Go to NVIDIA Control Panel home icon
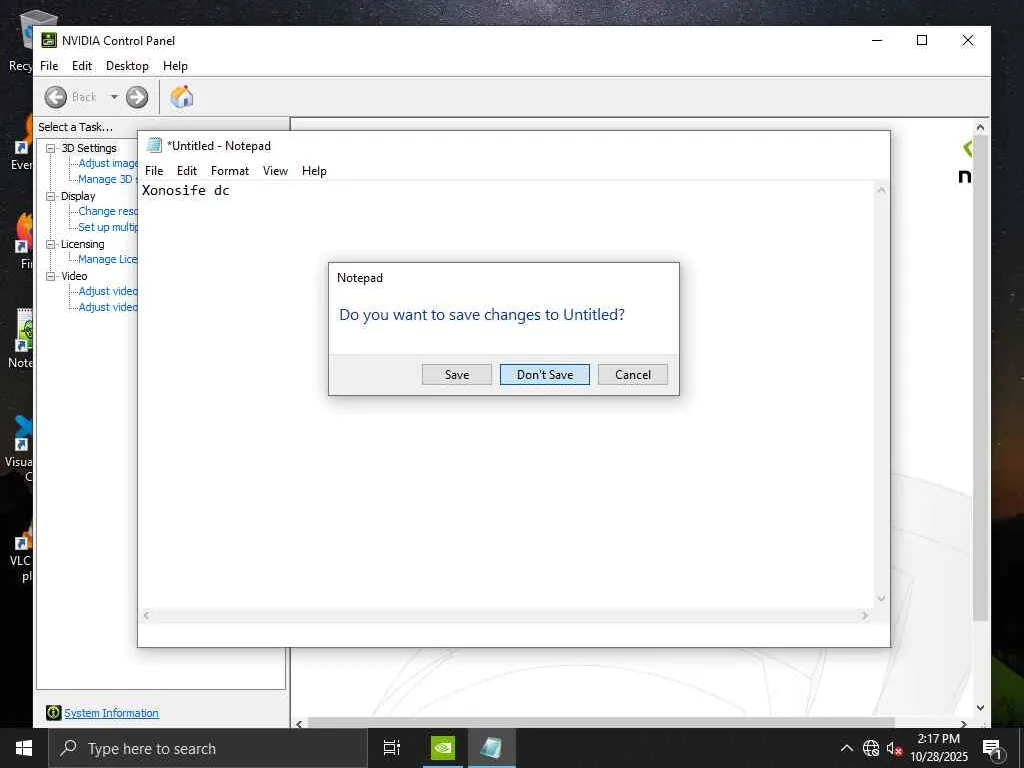Viewport: 1024px width, 768px height. pyautogui.click(x=182, y=97)
